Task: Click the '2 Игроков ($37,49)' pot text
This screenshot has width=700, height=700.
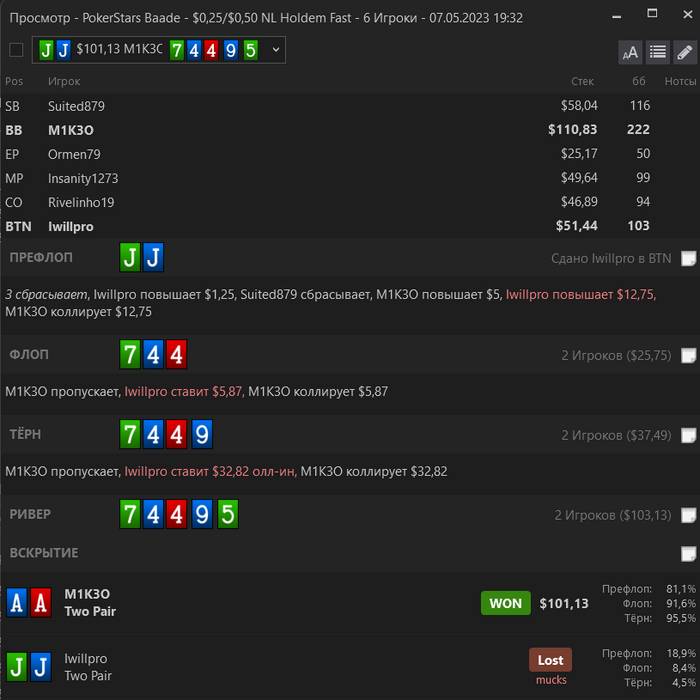Action: click(616, 435)
